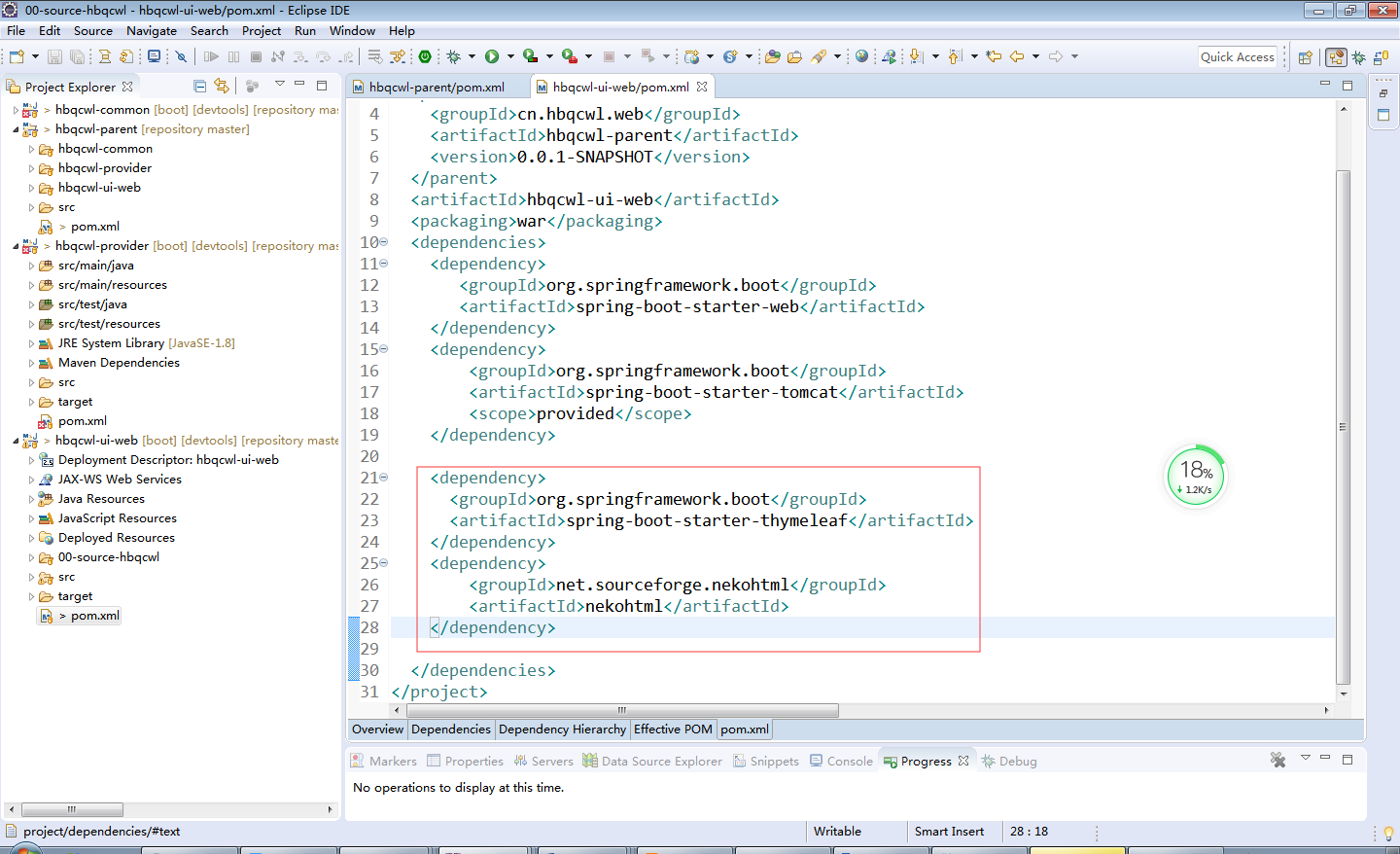
Task: Click Remove All Finished Operations icon
Action: [1277, 760]
